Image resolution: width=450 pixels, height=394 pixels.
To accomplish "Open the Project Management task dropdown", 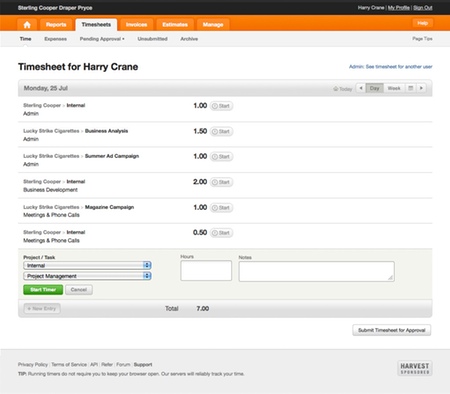I will [87, 276].
